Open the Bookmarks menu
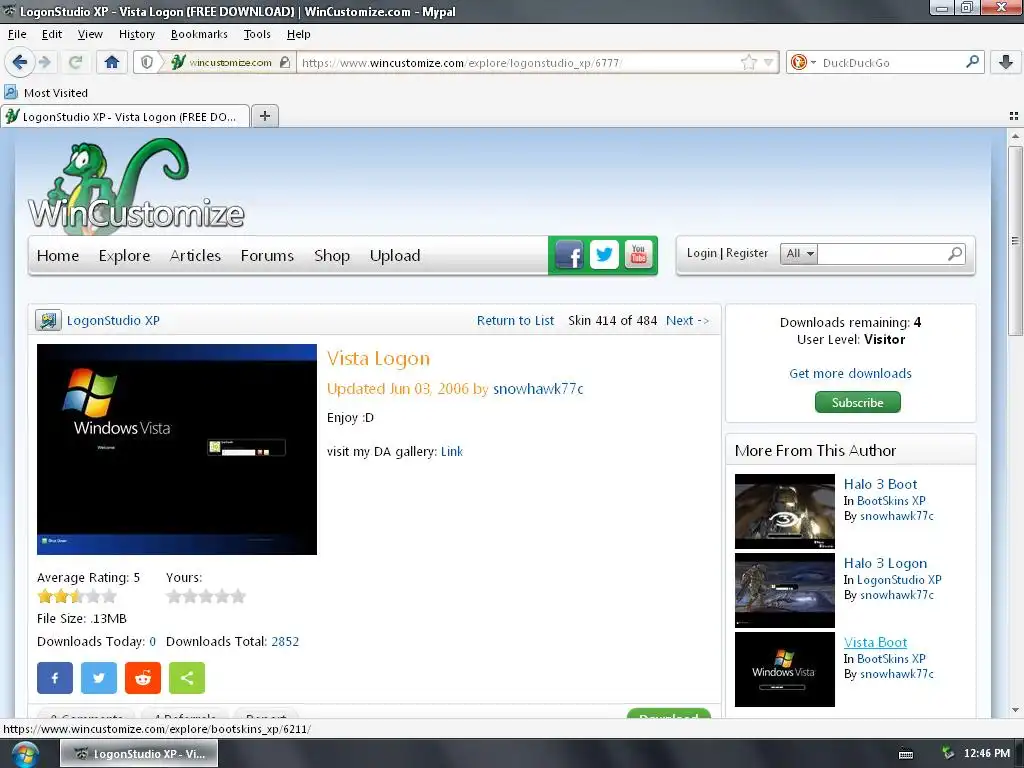Image resolution: width=1024 pixels, height=768 pixels. [199, 34]
